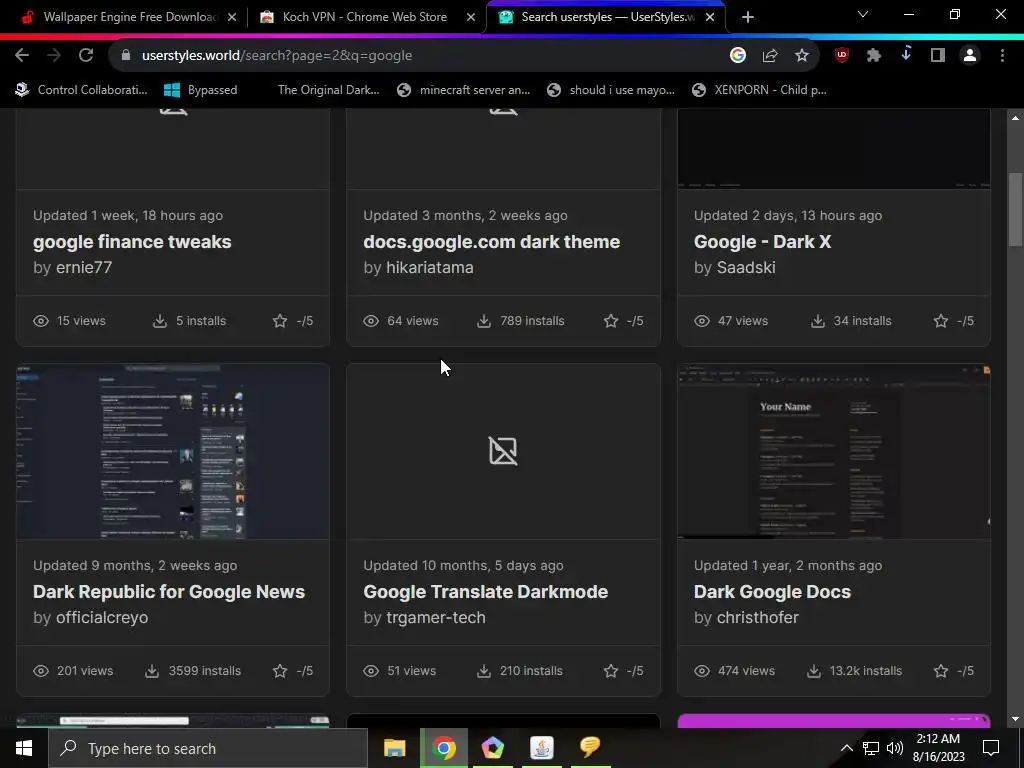Viewport: 1024px width, 768px height.
Task: Open File Explorer from taskbar
Action: (394, 748)
